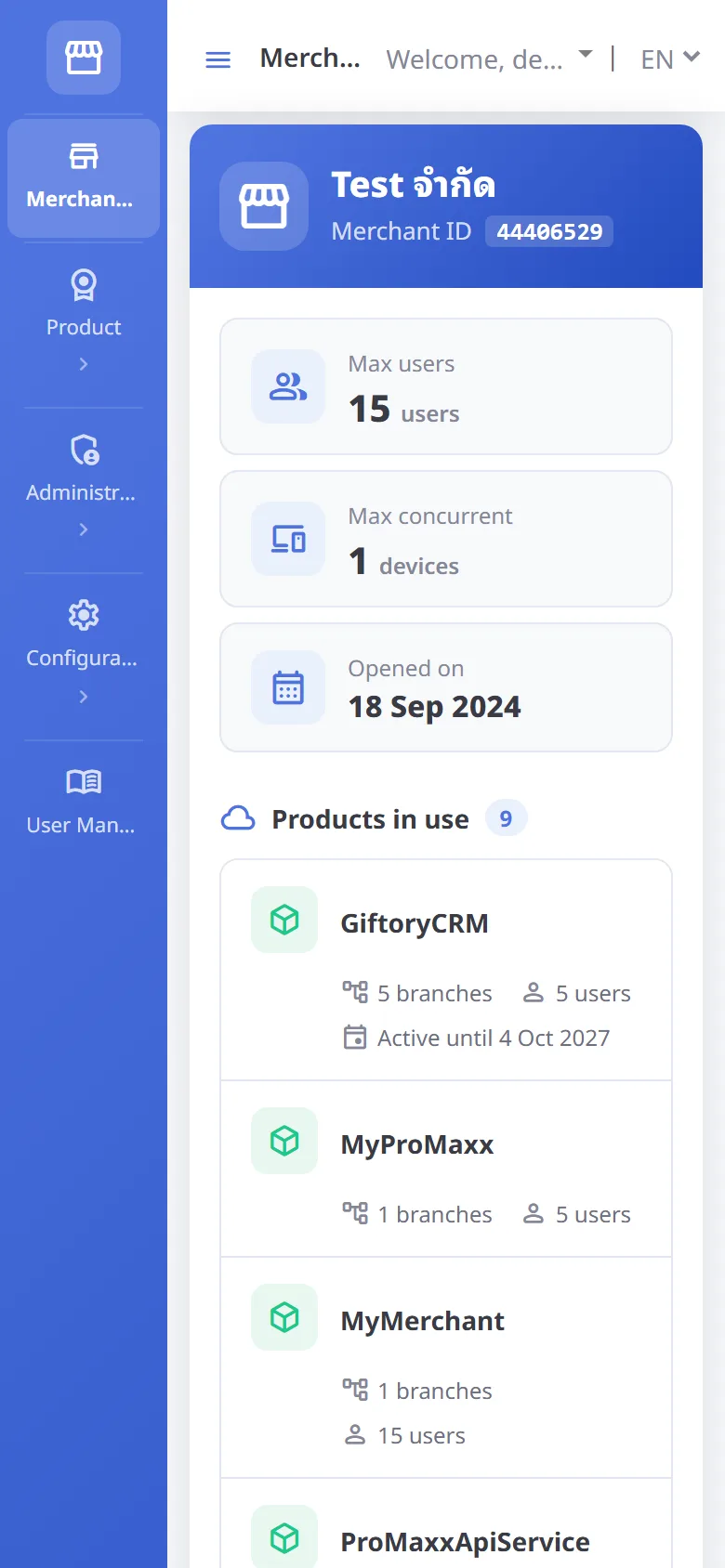Open the Merchant sidebar menu item
Image resolution: width=725 pixels, height=1568 pixels.
coord(84,177)
